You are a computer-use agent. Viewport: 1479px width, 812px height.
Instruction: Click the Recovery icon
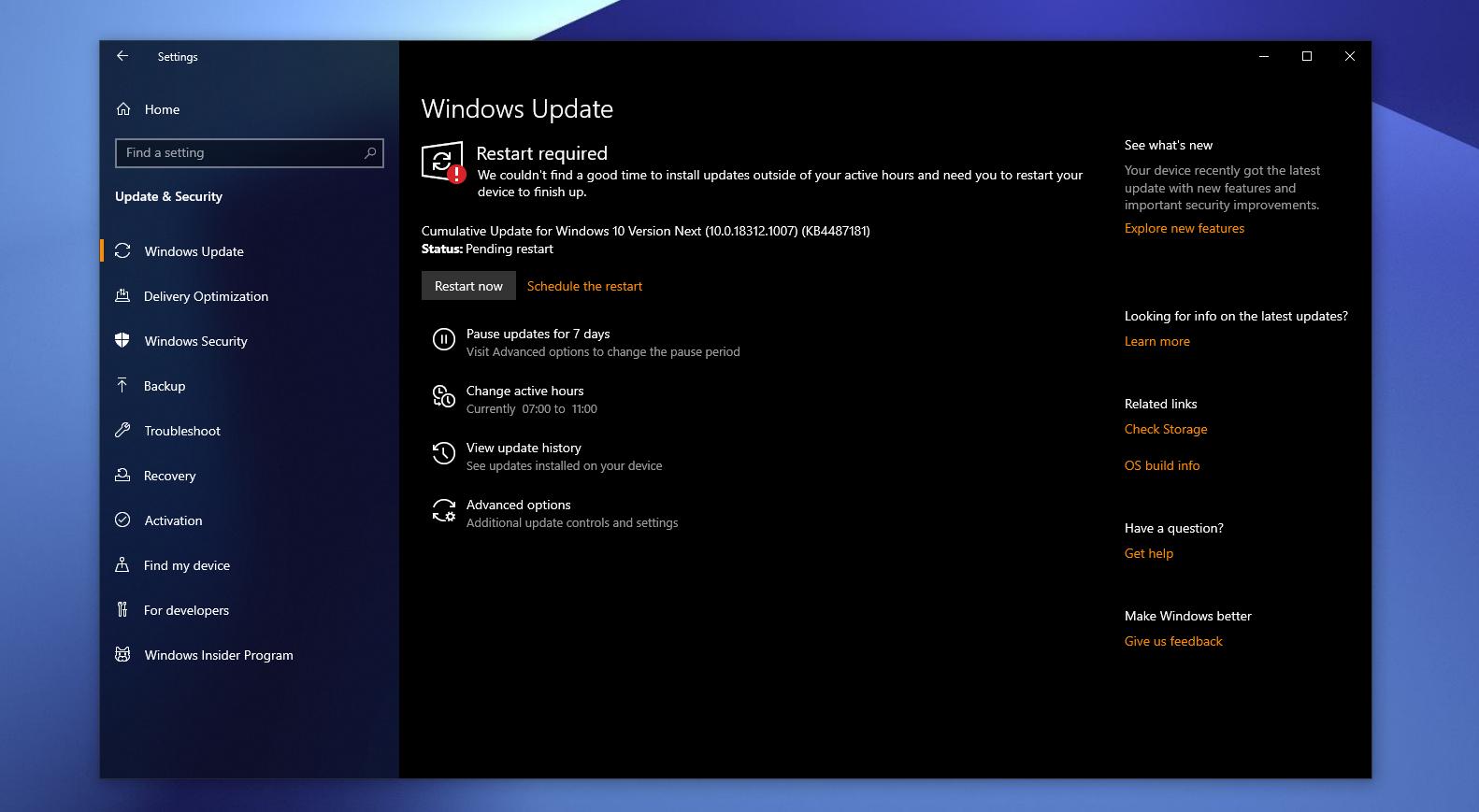pos(122,475)
